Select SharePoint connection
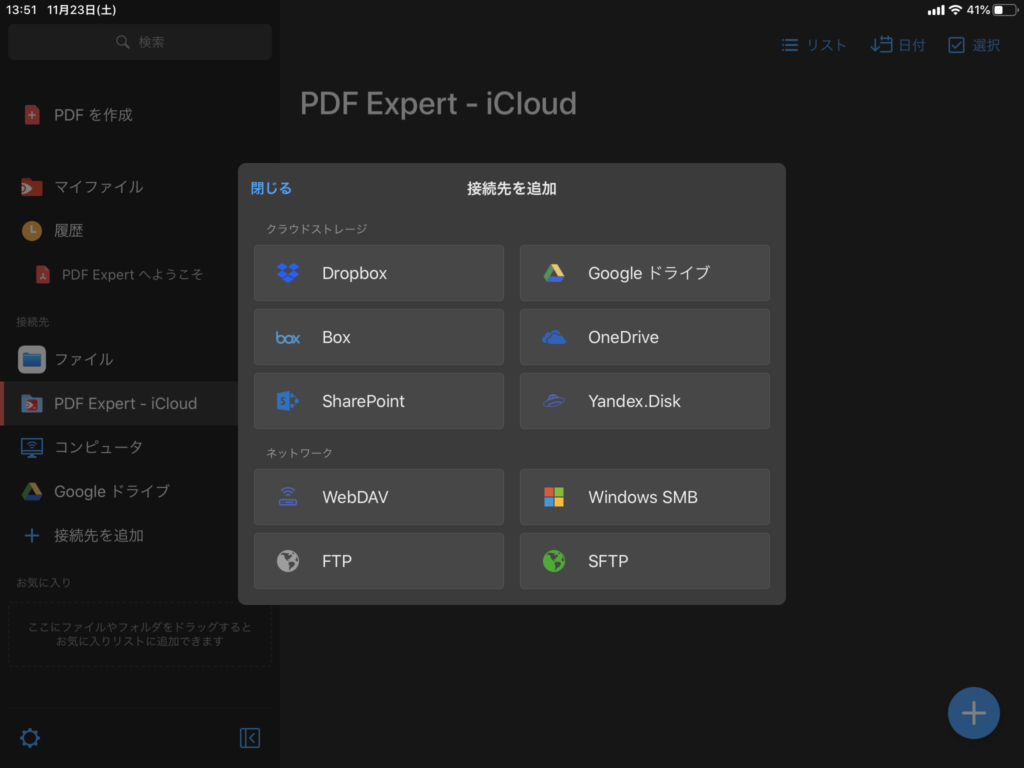 point(379,401)
